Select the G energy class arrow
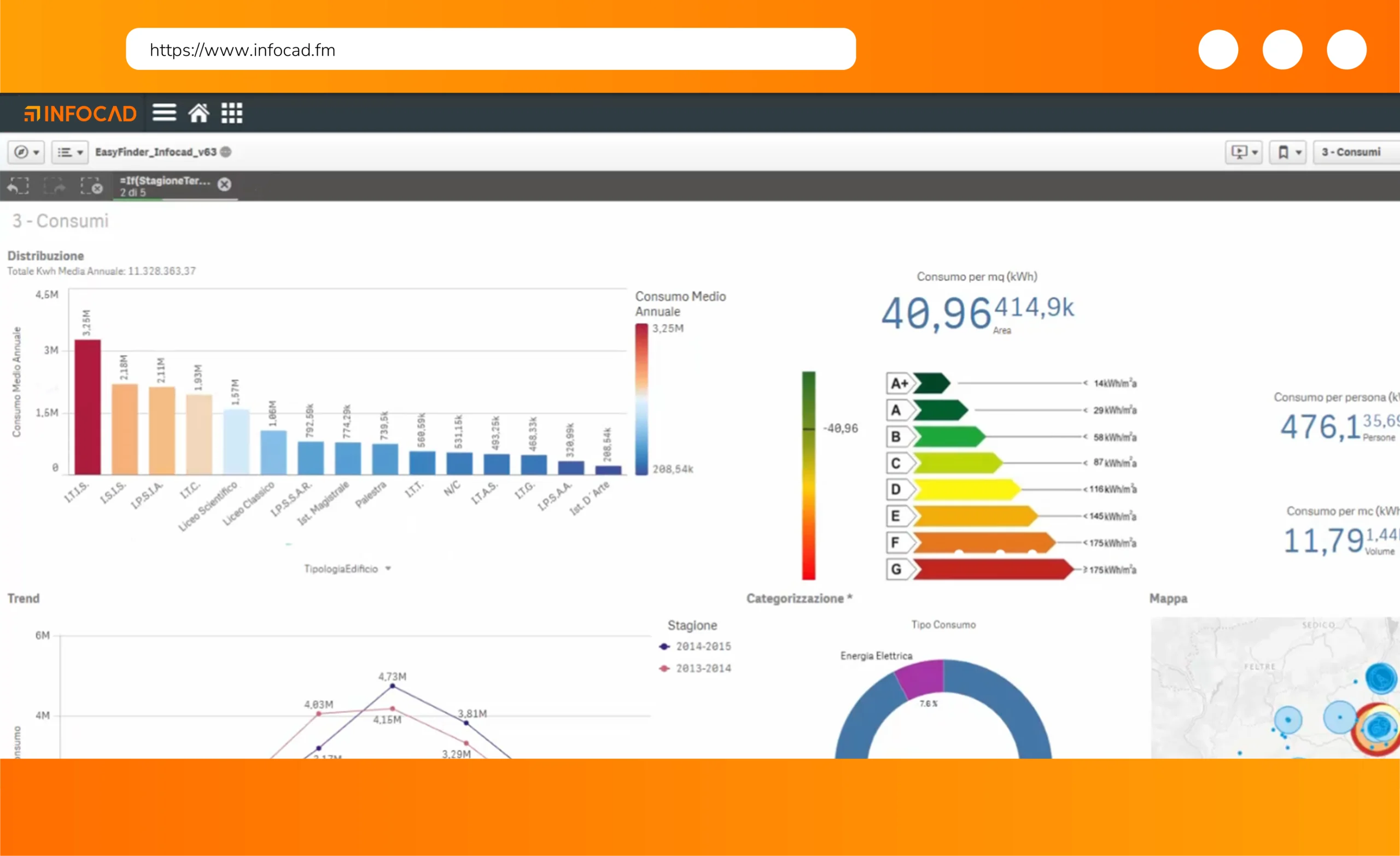Screen dimensions: 1400x856 [994, 569]
